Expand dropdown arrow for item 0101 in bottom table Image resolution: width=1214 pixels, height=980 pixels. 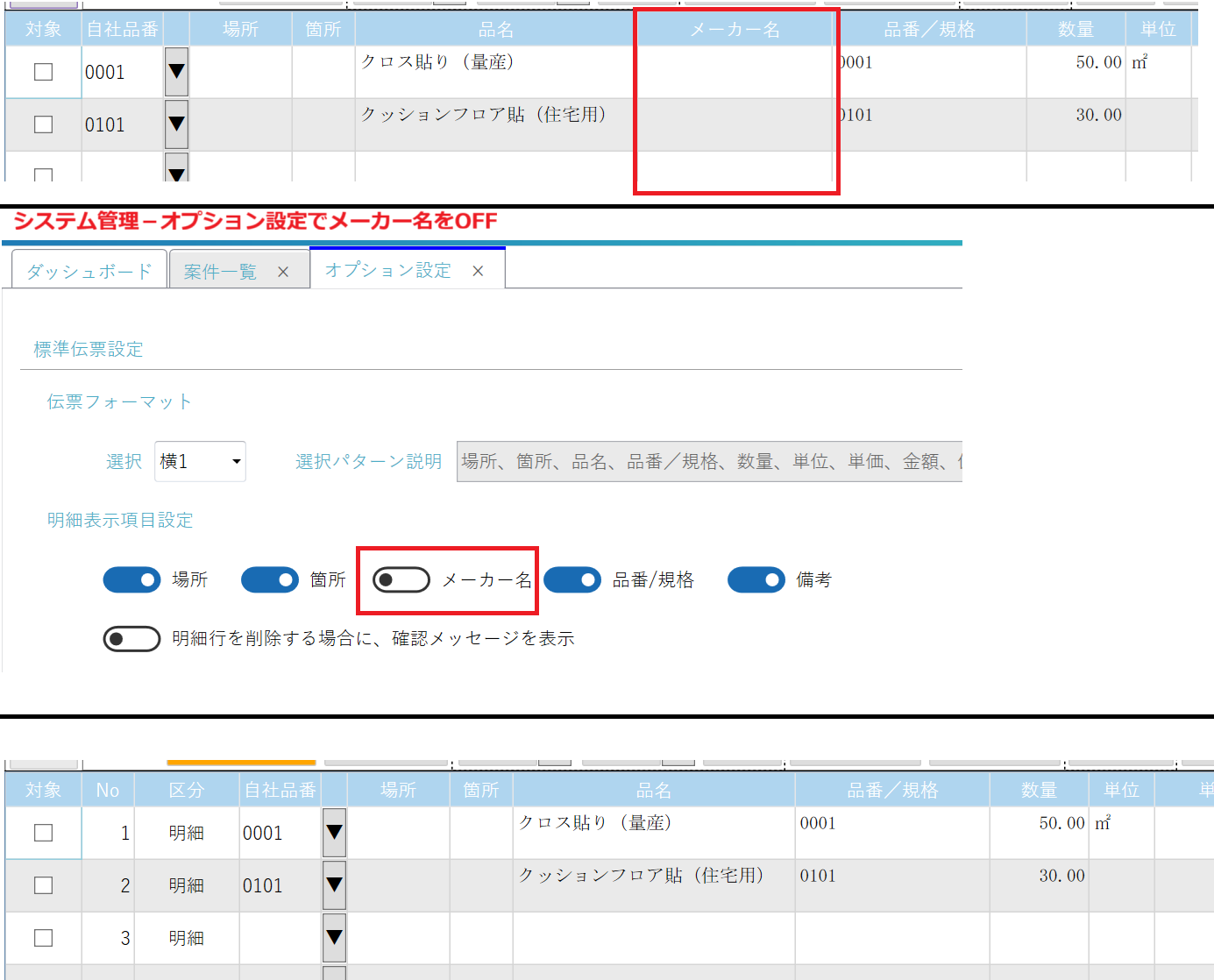click(334, 885)
